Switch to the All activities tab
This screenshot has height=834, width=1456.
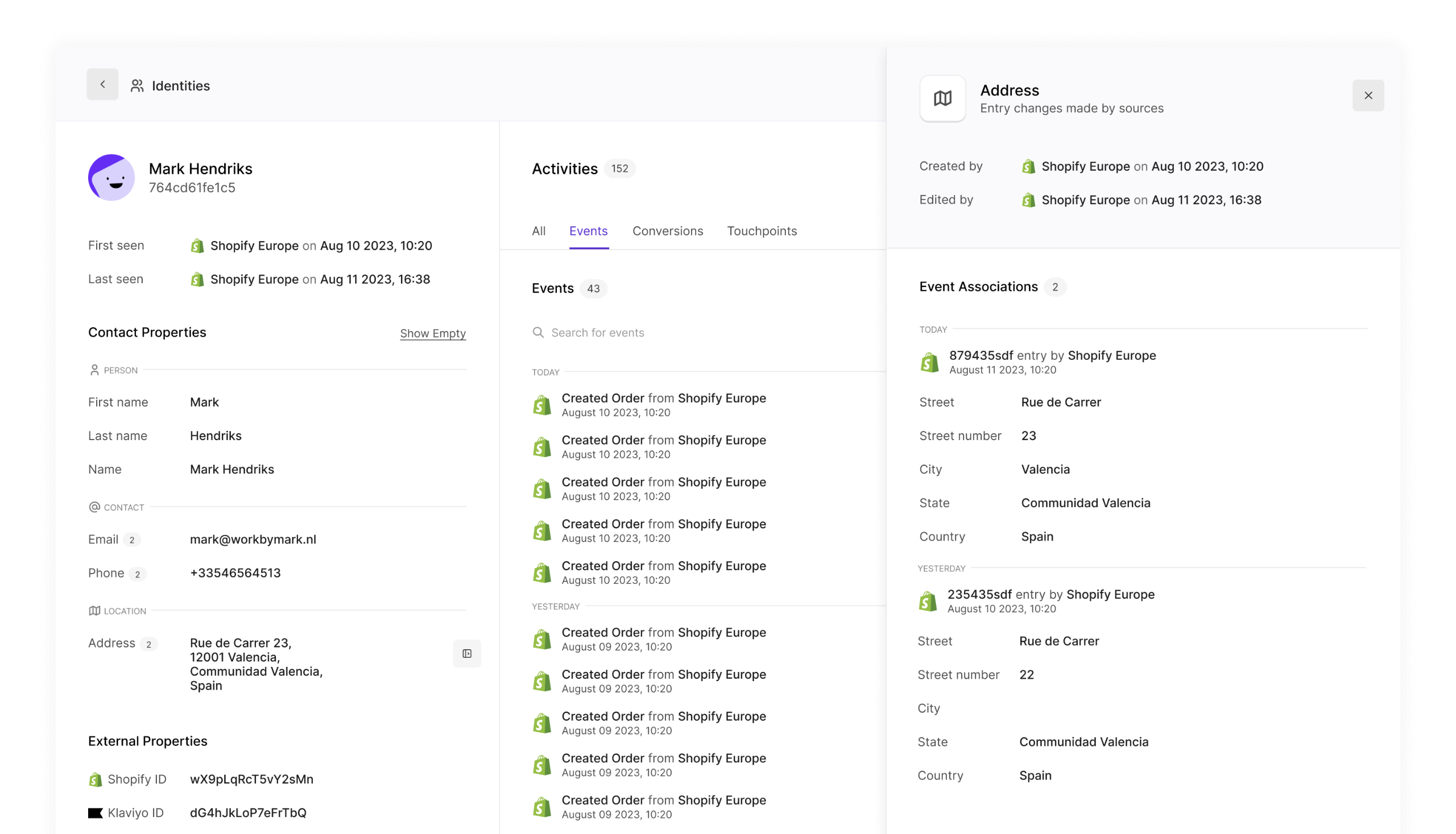tap(538, 231)
